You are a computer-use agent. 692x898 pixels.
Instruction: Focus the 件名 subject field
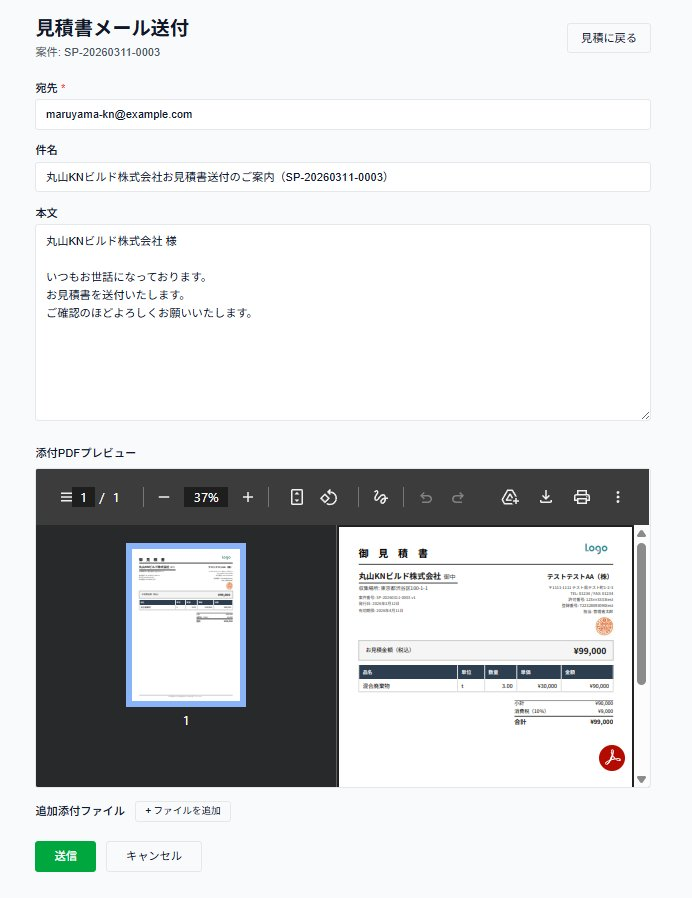343,177
